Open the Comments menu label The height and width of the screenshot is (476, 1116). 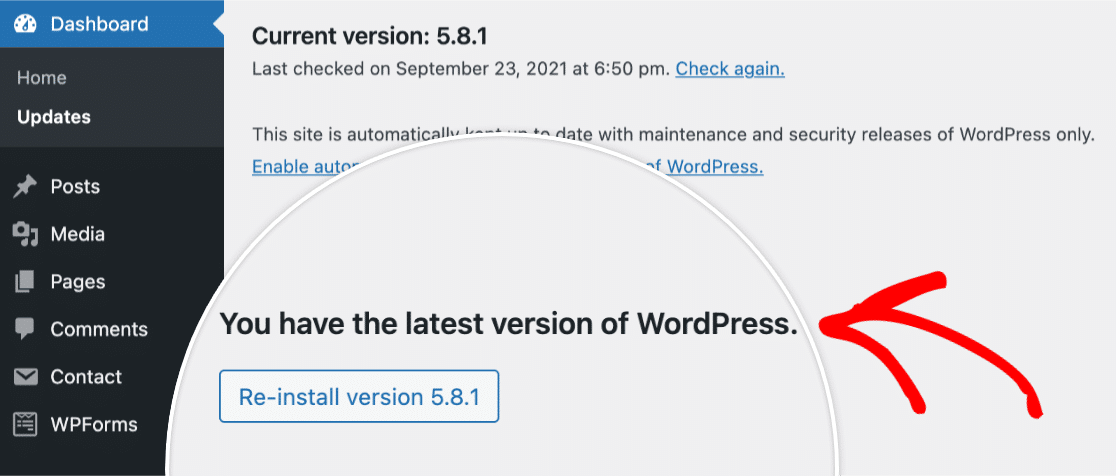99,329
